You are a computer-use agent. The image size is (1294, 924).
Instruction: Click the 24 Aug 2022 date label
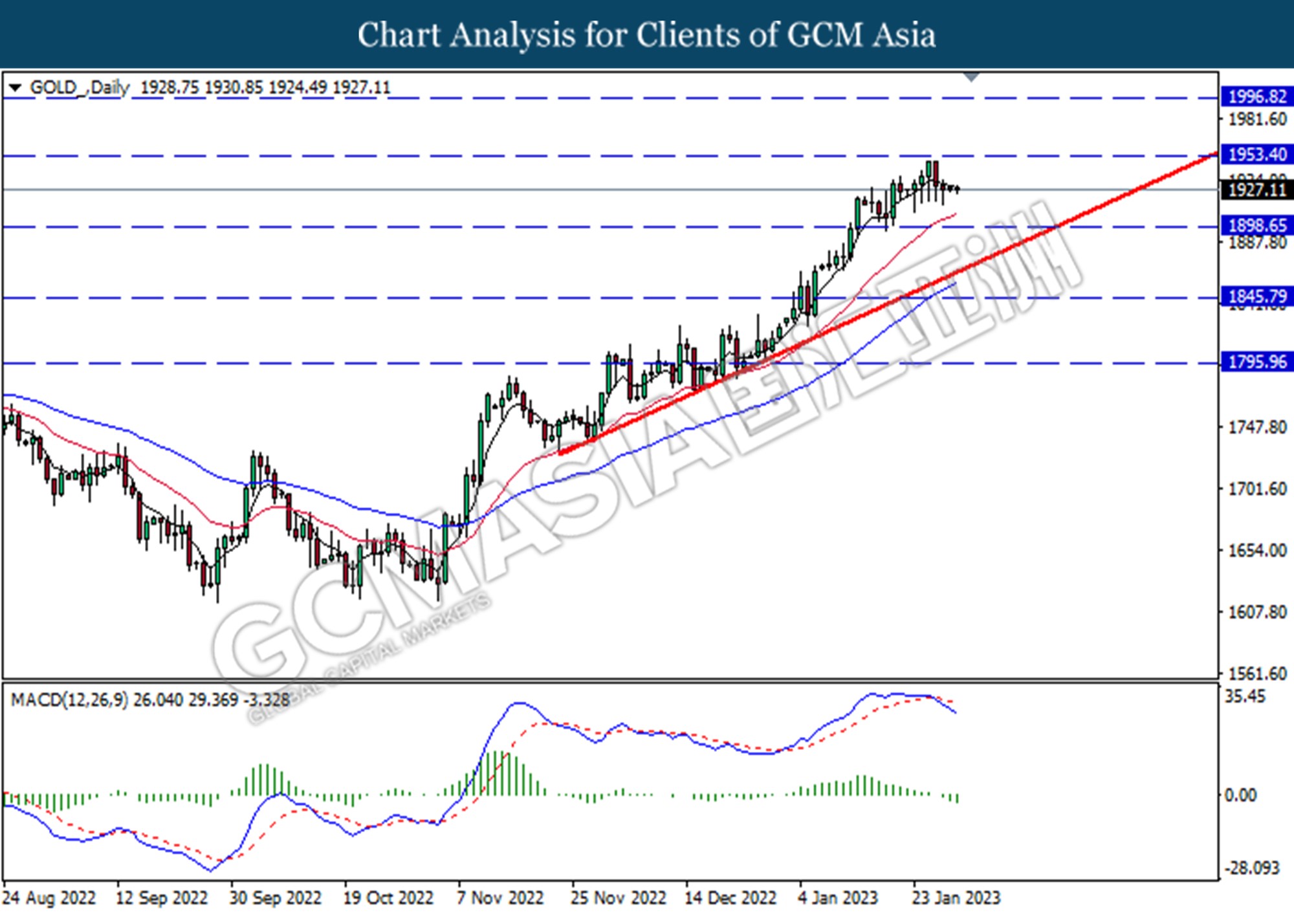click(x=49, y=898)
